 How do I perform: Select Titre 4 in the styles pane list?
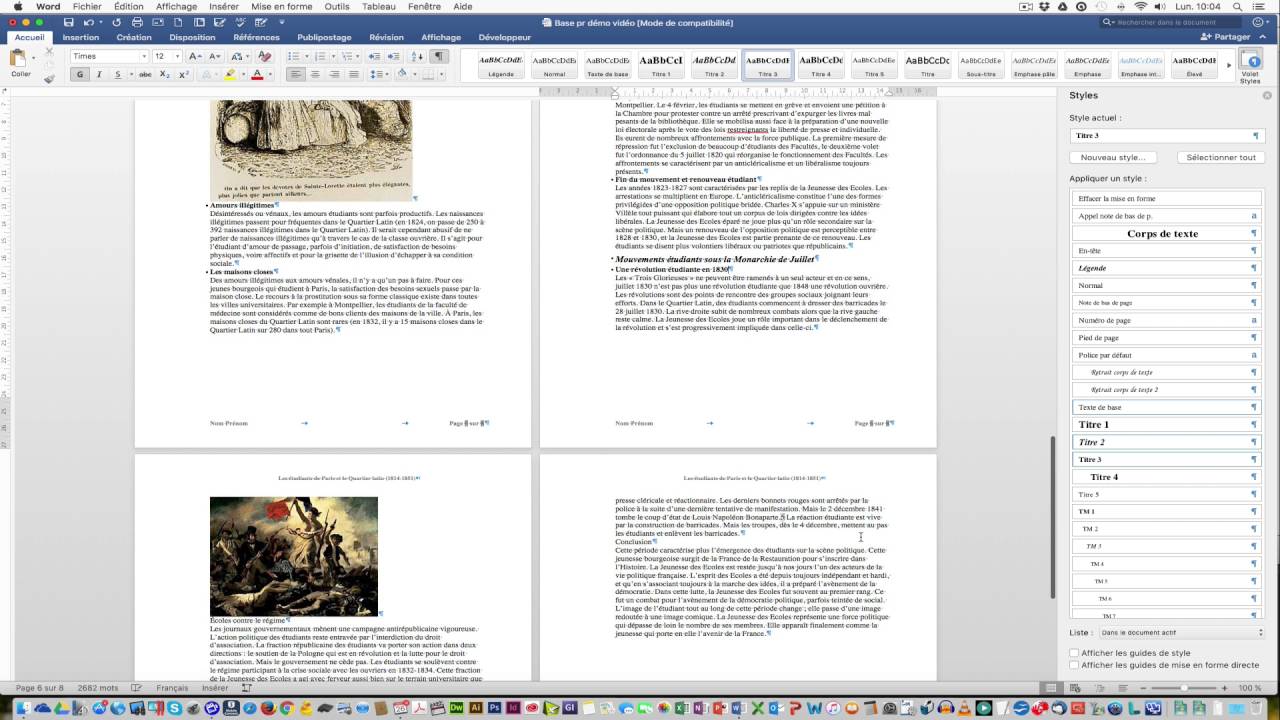pos(1166,477)
